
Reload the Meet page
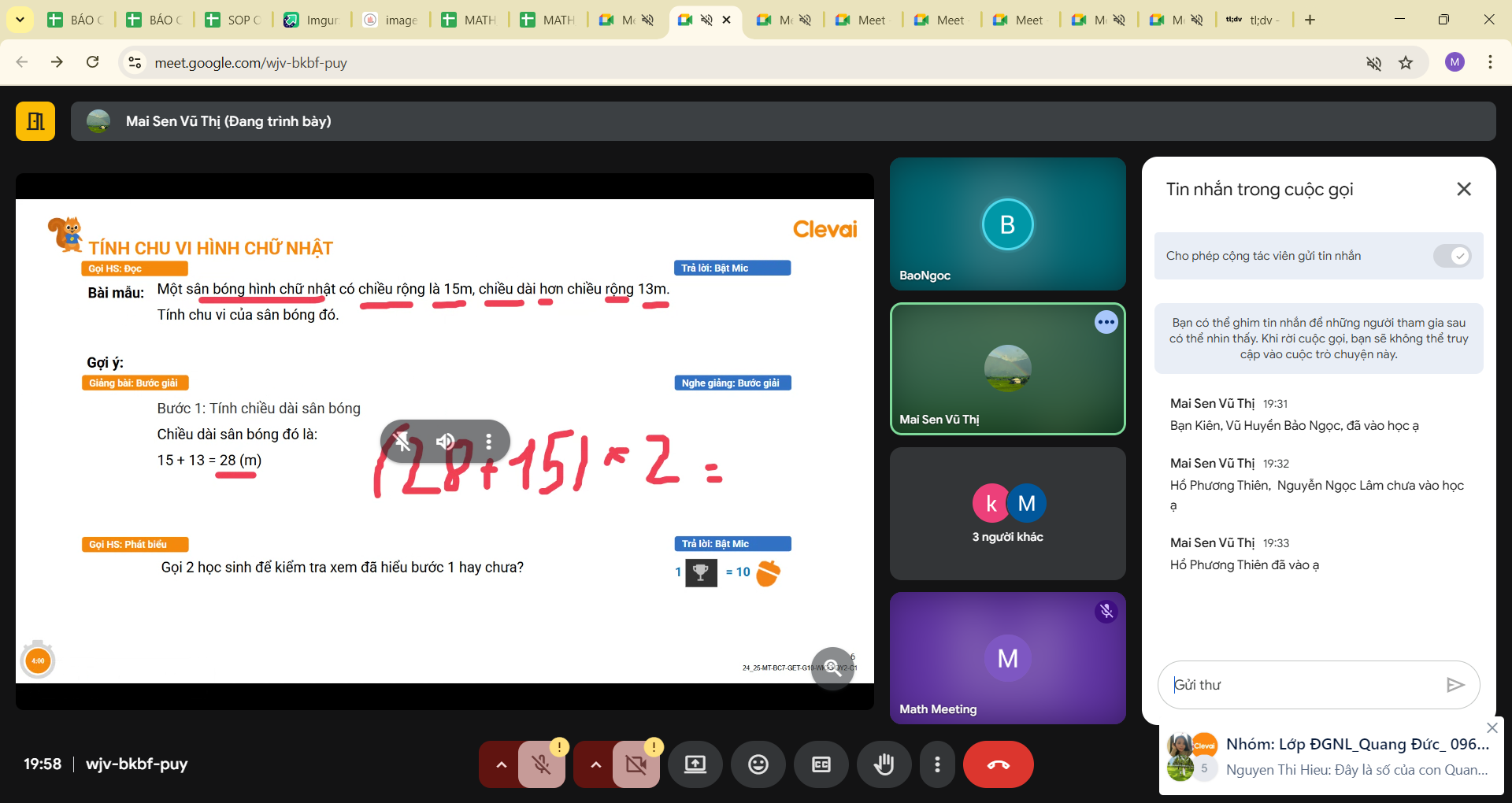click(x=93, y=62)
